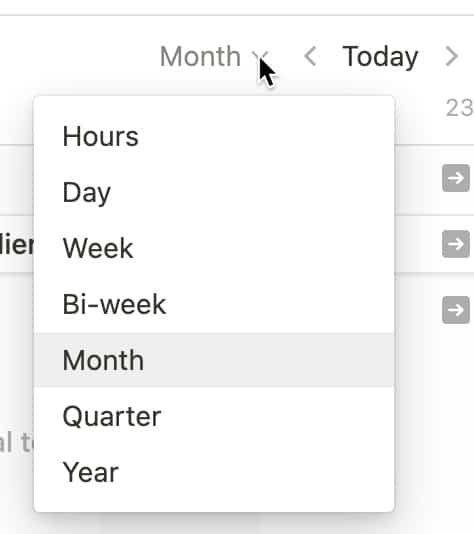Click the previous period left arrow

pyautogui.click(x=311, y=57)
